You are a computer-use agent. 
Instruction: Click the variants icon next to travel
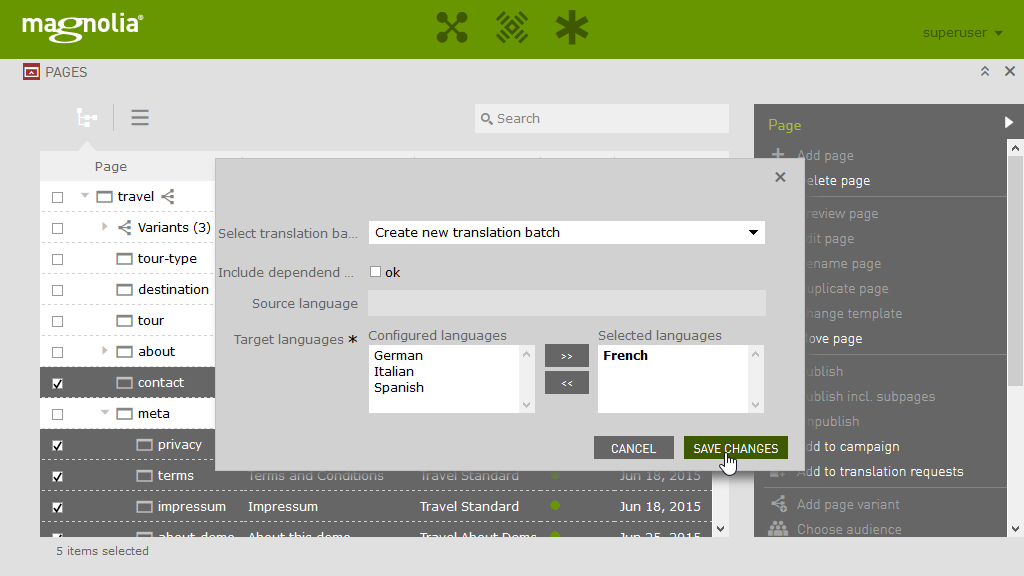tap(168, 197)
